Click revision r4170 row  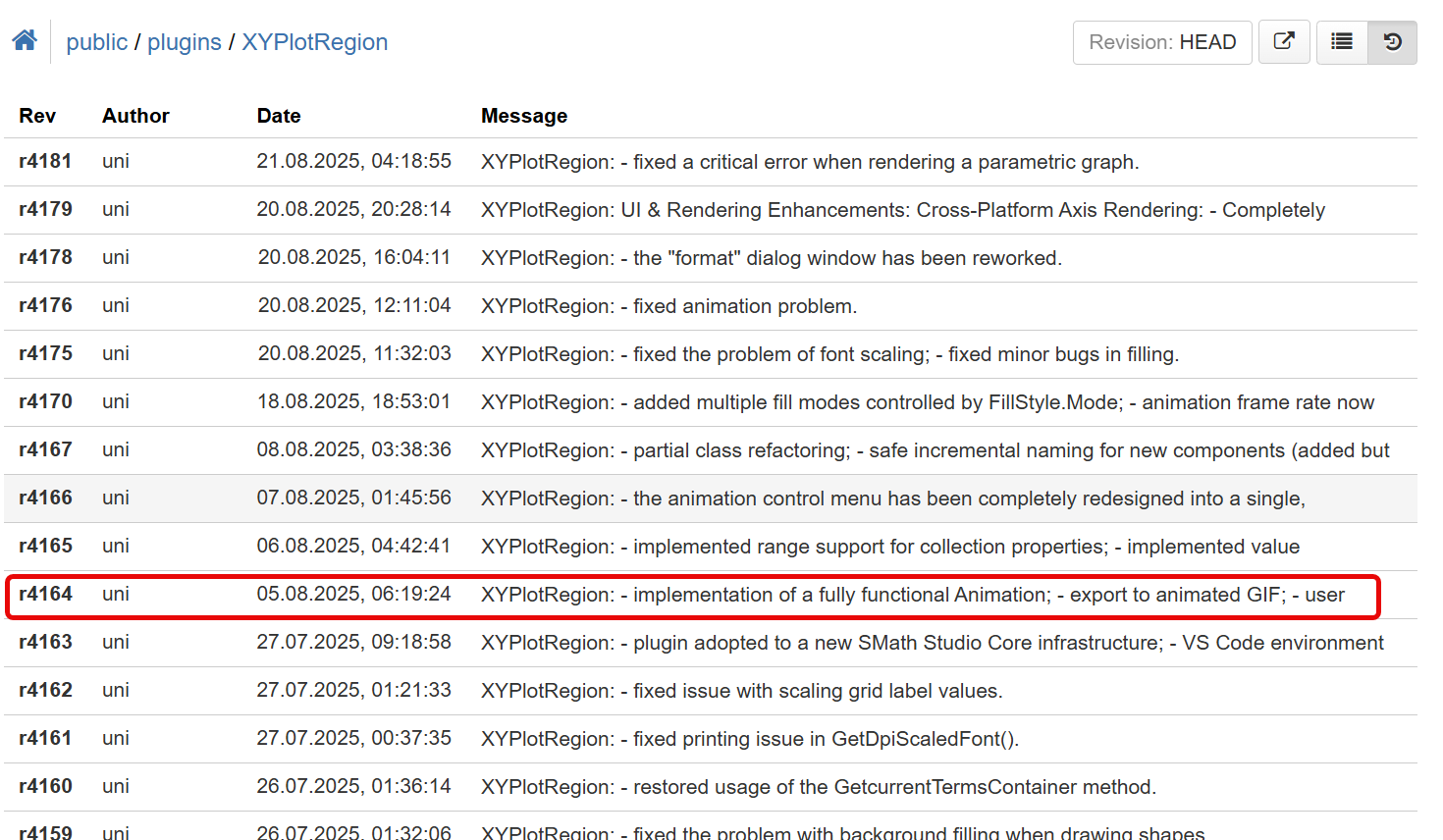(x=45, y=401)
